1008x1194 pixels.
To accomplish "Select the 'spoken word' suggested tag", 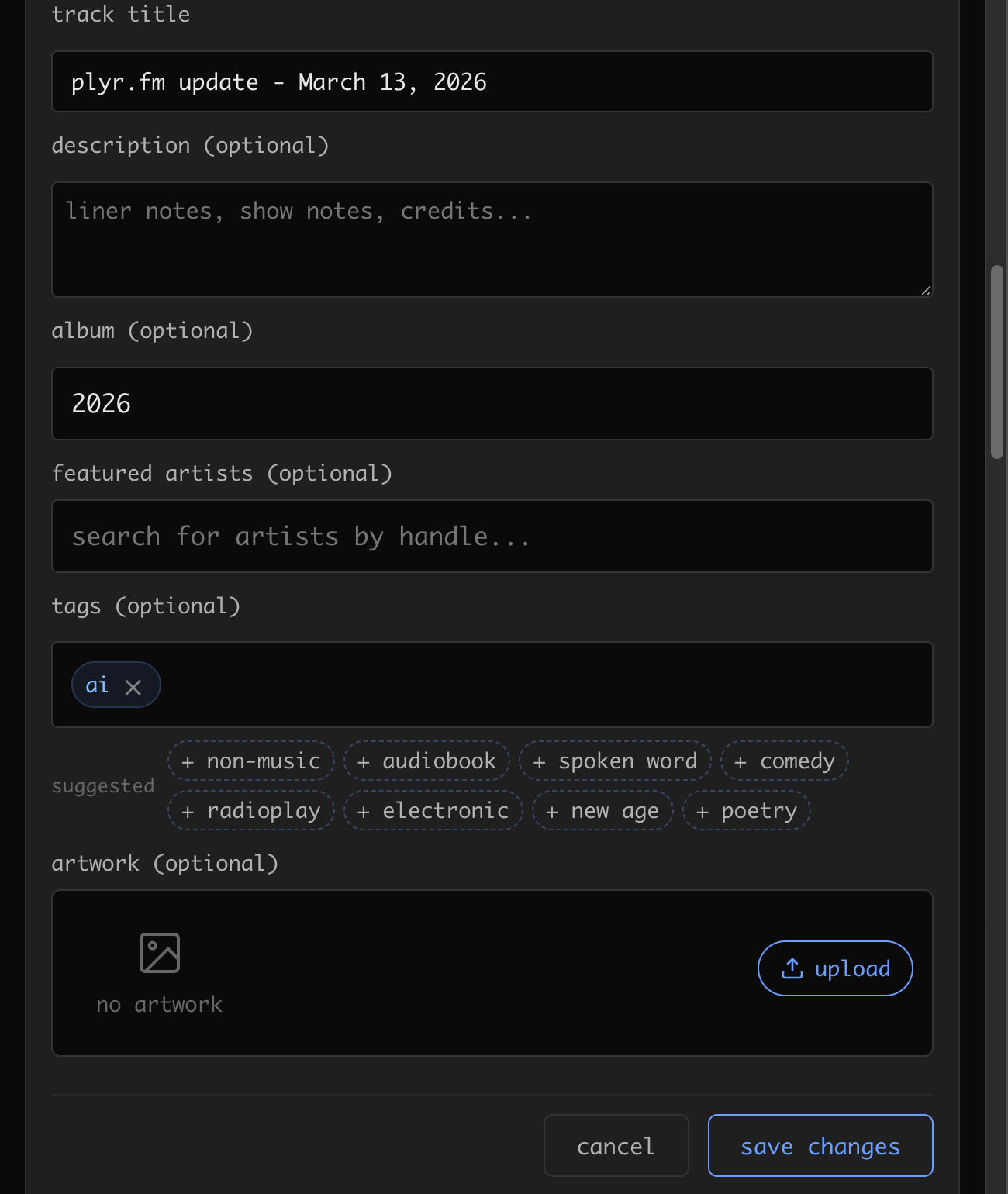I will click(615, 761).
